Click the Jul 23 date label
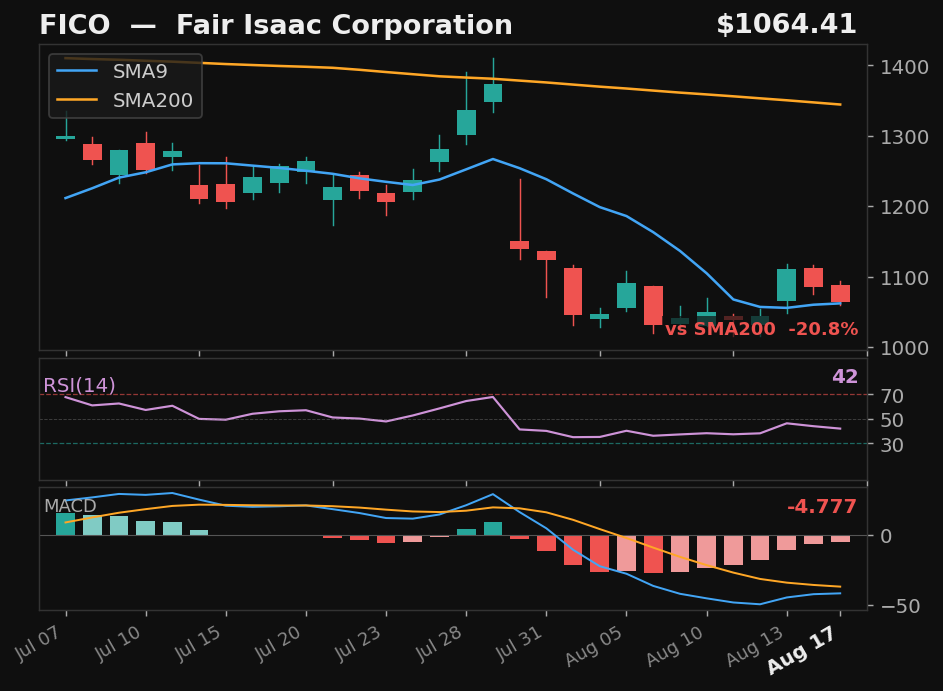Viewport: 943px width, 691px height. pos(357,643)
